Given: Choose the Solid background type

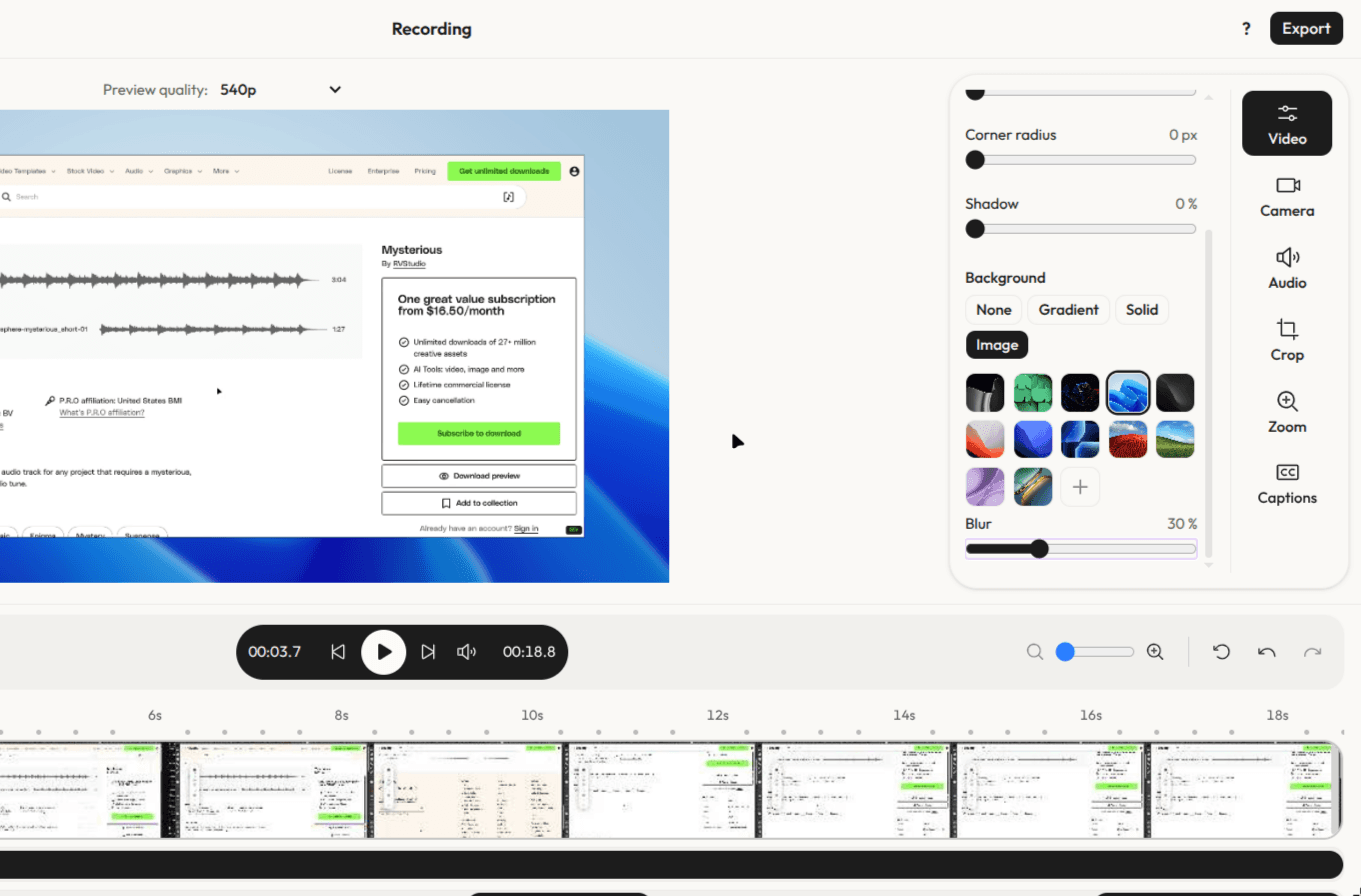Looking at the screenshot, I should [x=1142, y=310].
